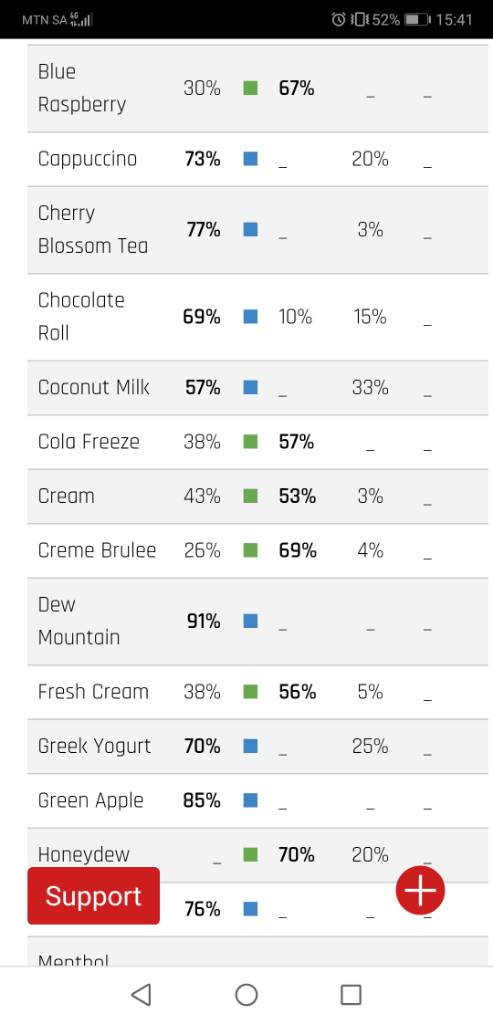Tap the 69% value for Chocolate Roll

pos(202,317)
